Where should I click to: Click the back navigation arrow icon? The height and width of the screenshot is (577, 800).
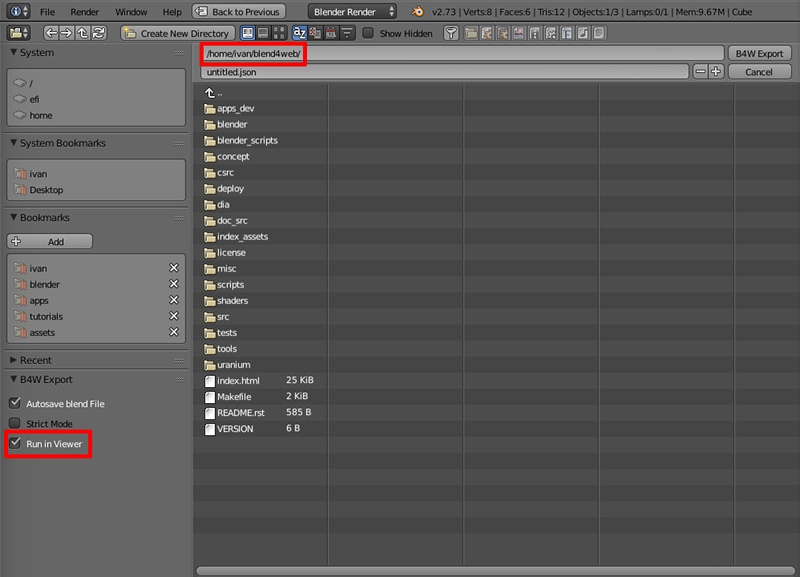point(51,33)
